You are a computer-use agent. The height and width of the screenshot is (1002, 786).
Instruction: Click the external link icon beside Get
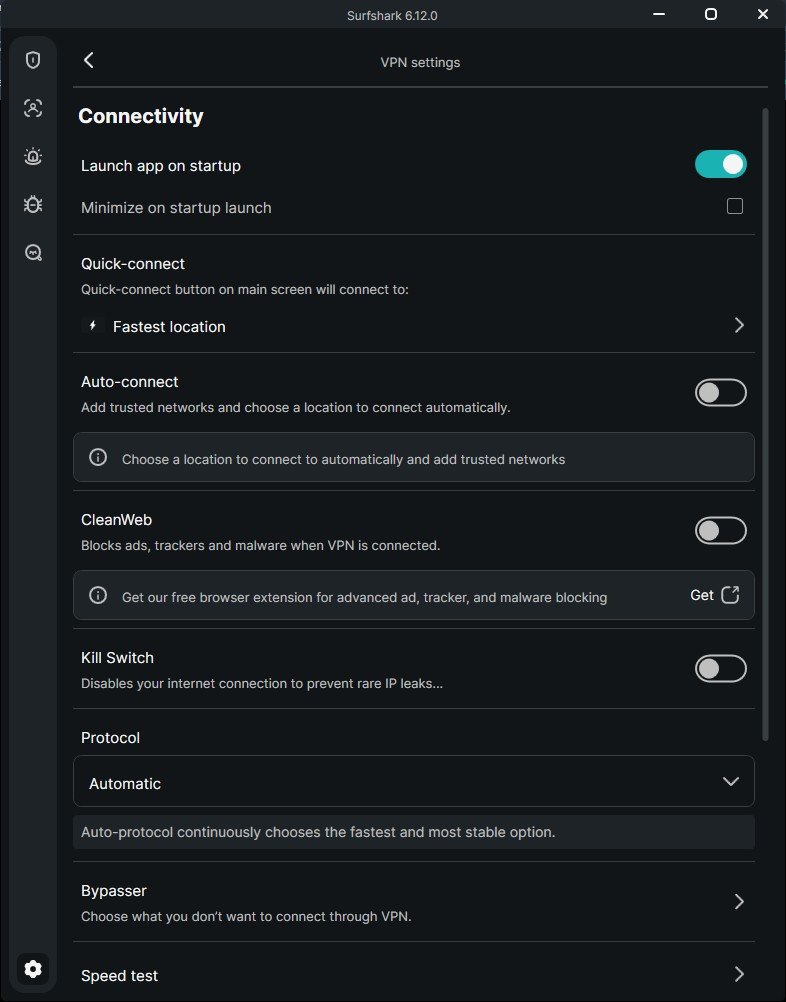click(x=730, y=595)
